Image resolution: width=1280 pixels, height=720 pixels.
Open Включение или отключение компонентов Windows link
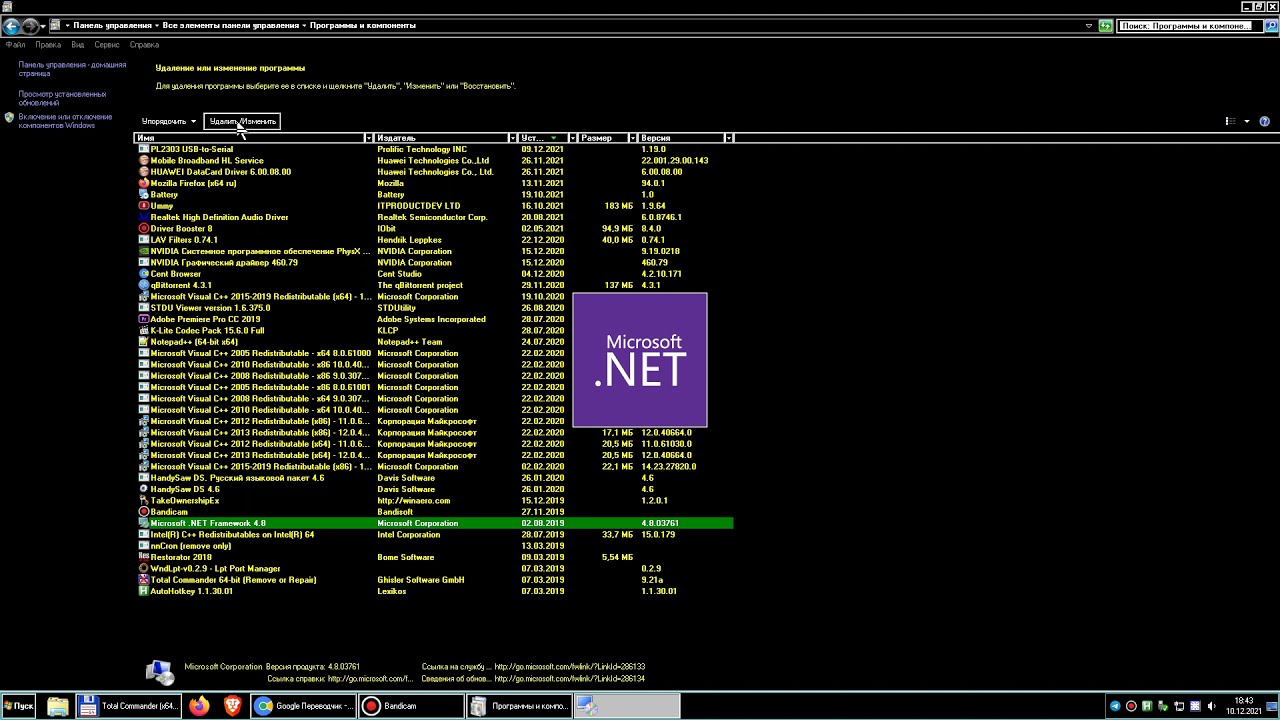coord(65,121)
